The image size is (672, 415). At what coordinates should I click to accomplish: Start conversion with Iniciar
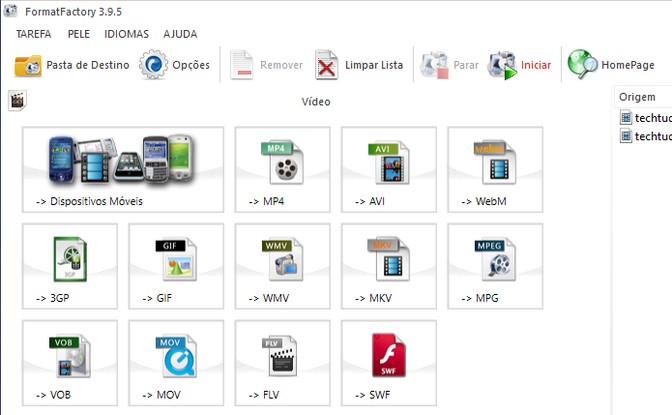click(x=519, y=65)
